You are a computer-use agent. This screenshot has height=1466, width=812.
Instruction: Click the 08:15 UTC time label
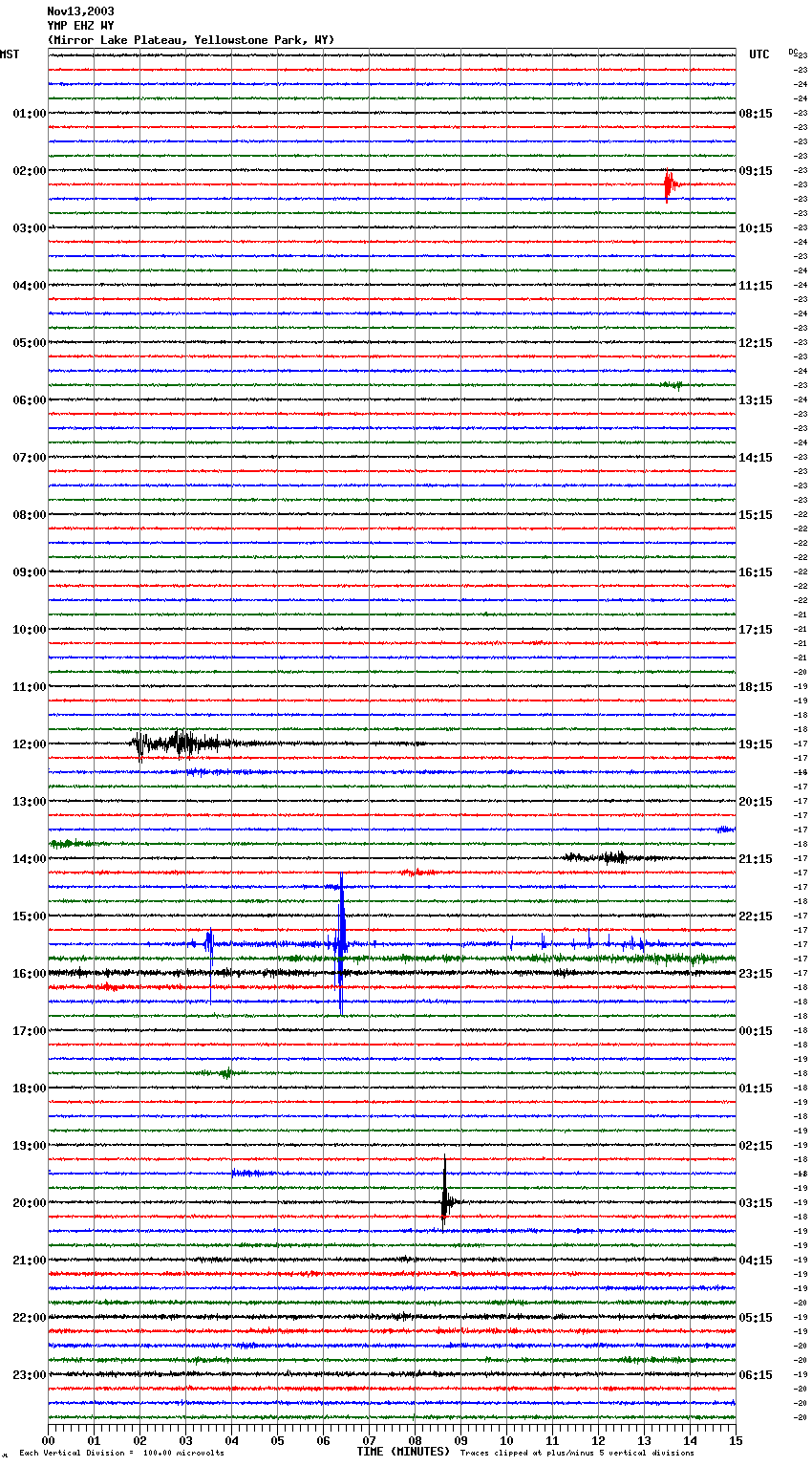point(756,114)
